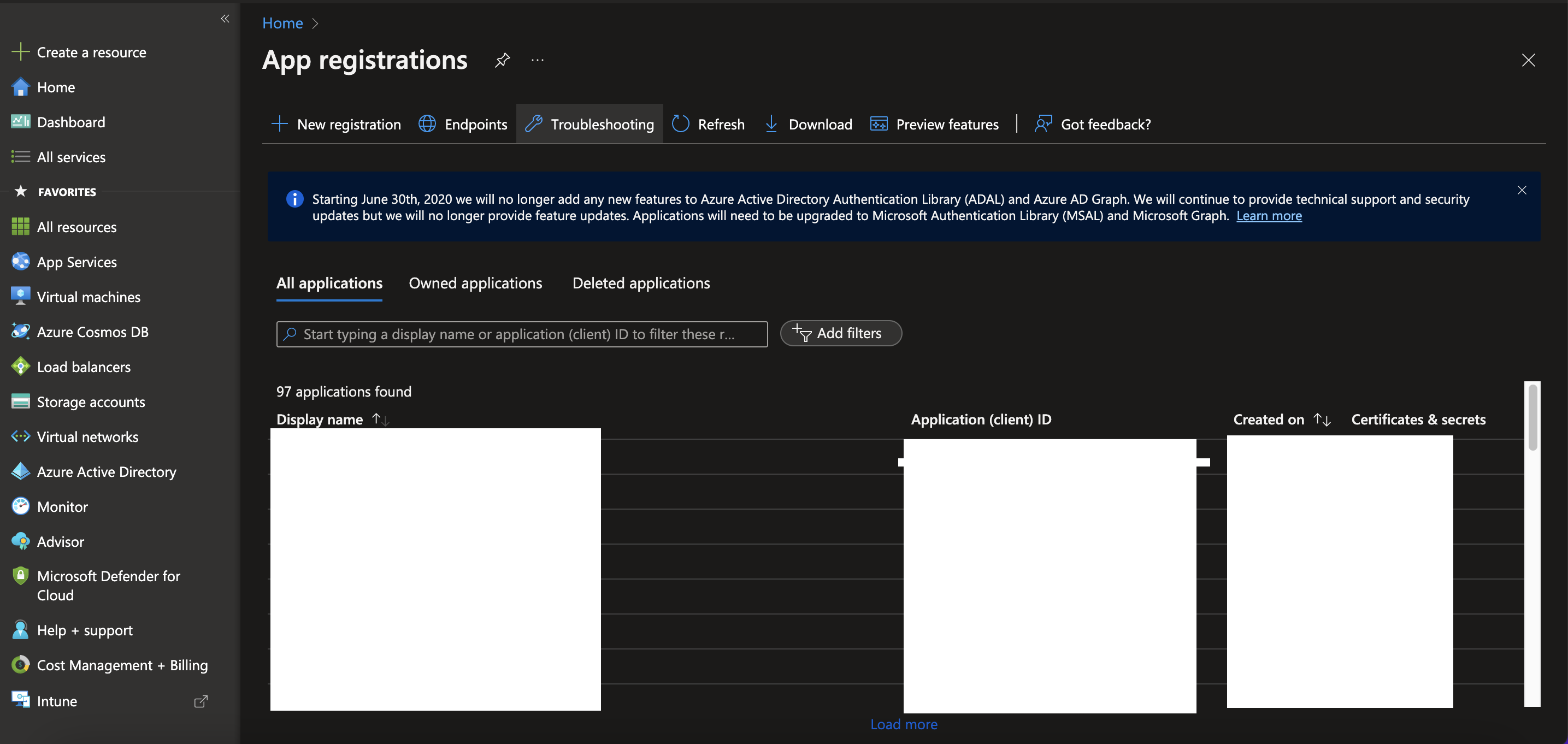
Task: Switch to Owned applications tab
Action: [475, 283]
